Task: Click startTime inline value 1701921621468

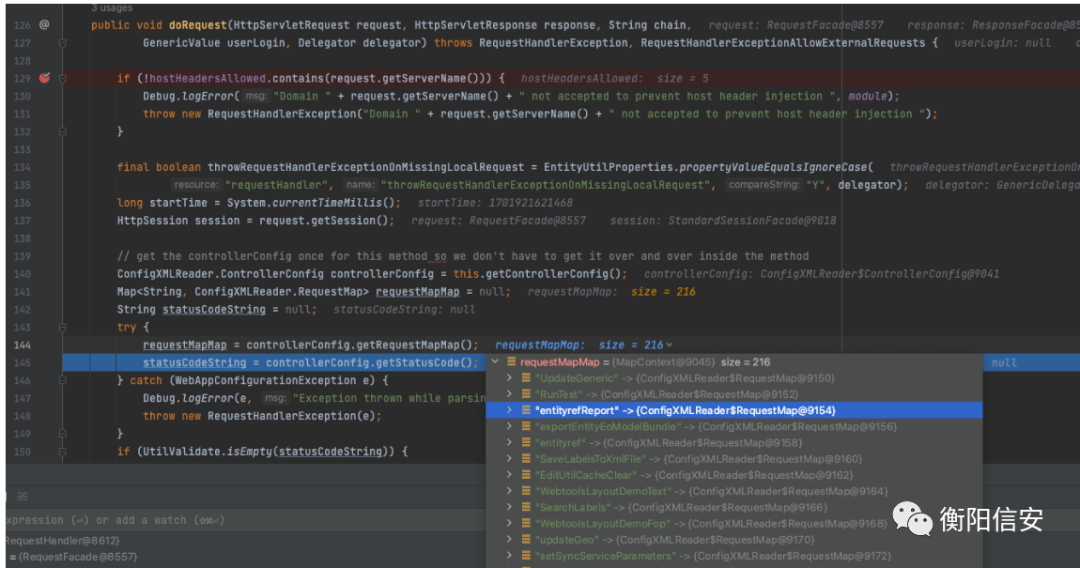Action: tap(530, 203)
